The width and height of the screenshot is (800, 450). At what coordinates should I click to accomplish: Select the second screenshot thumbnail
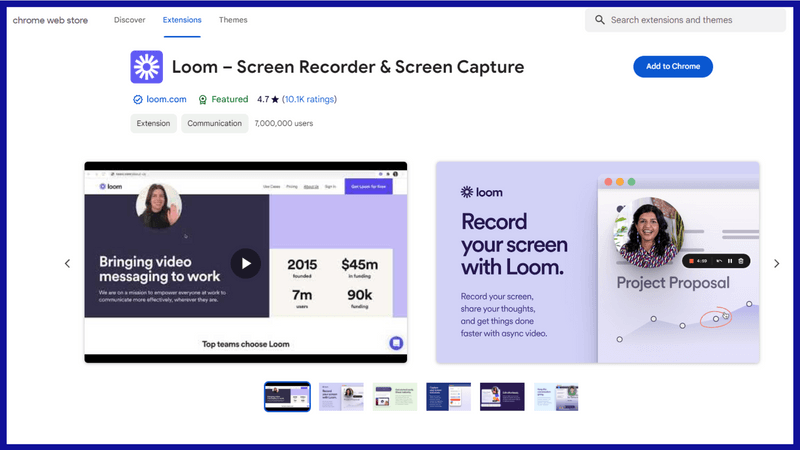point(341,397)
